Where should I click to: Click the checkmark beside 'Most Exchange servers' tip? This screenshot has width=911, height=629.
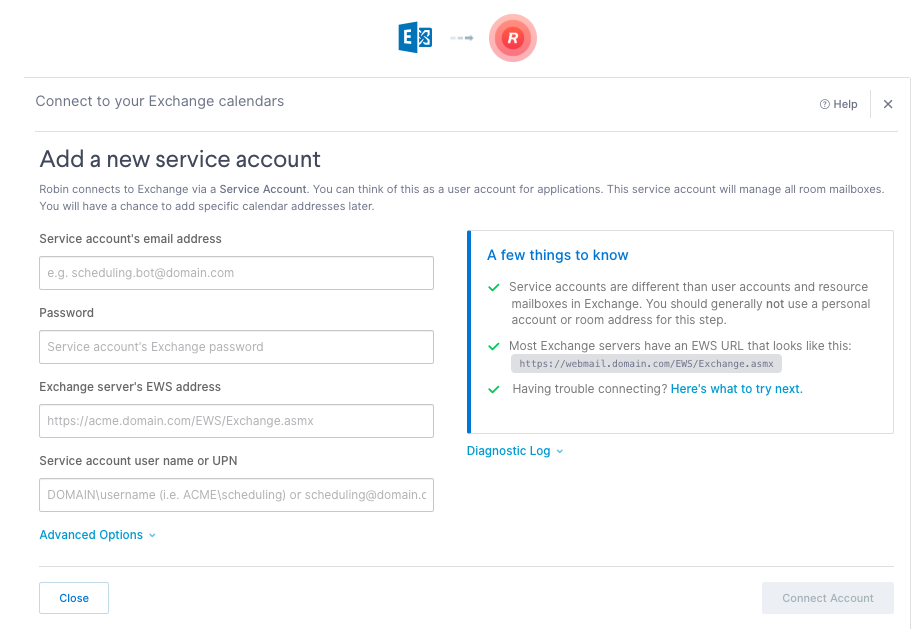coord(494,347)
